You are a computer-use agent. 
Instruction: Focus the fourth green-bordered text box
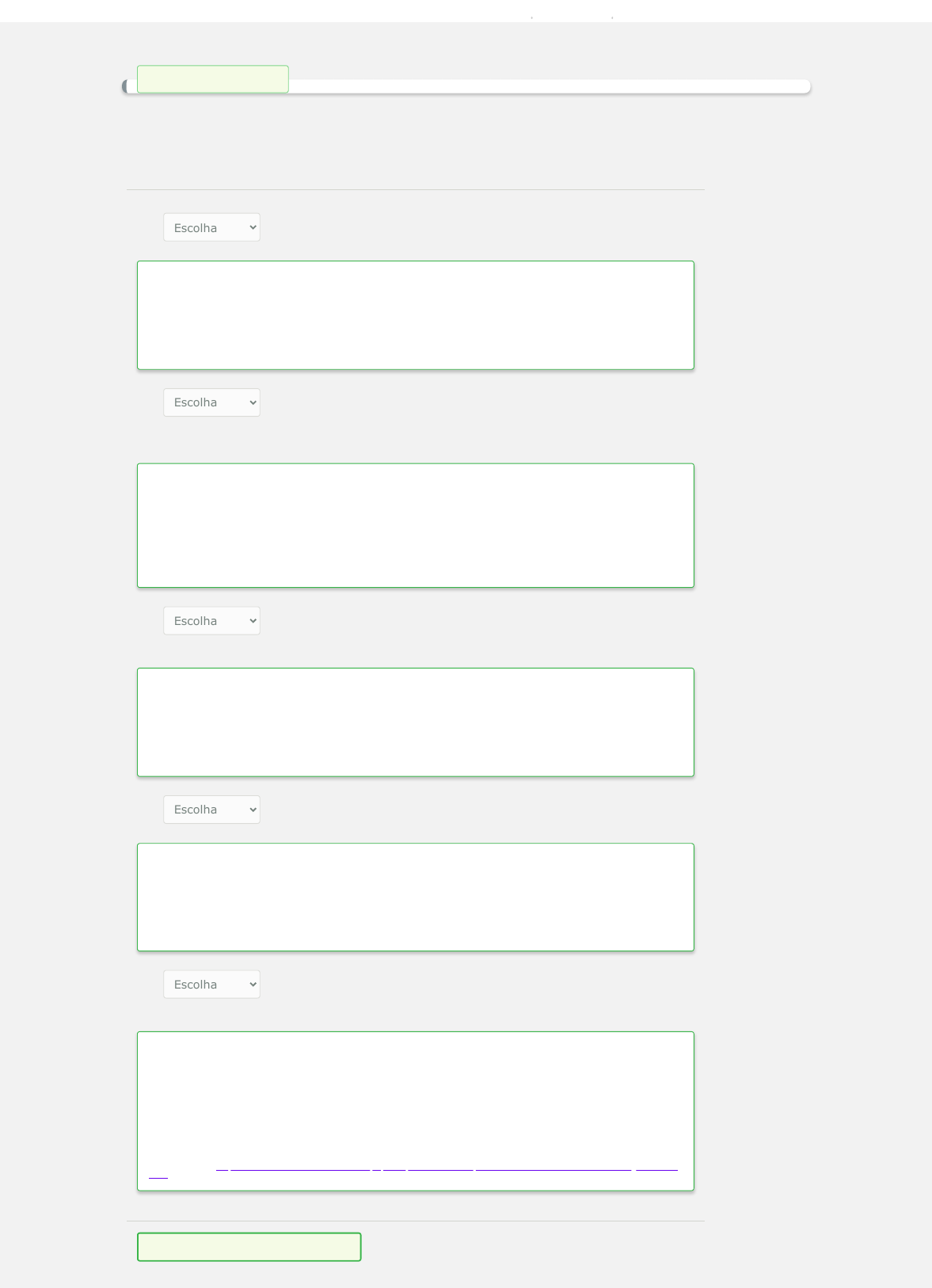(x=416, y=897)
